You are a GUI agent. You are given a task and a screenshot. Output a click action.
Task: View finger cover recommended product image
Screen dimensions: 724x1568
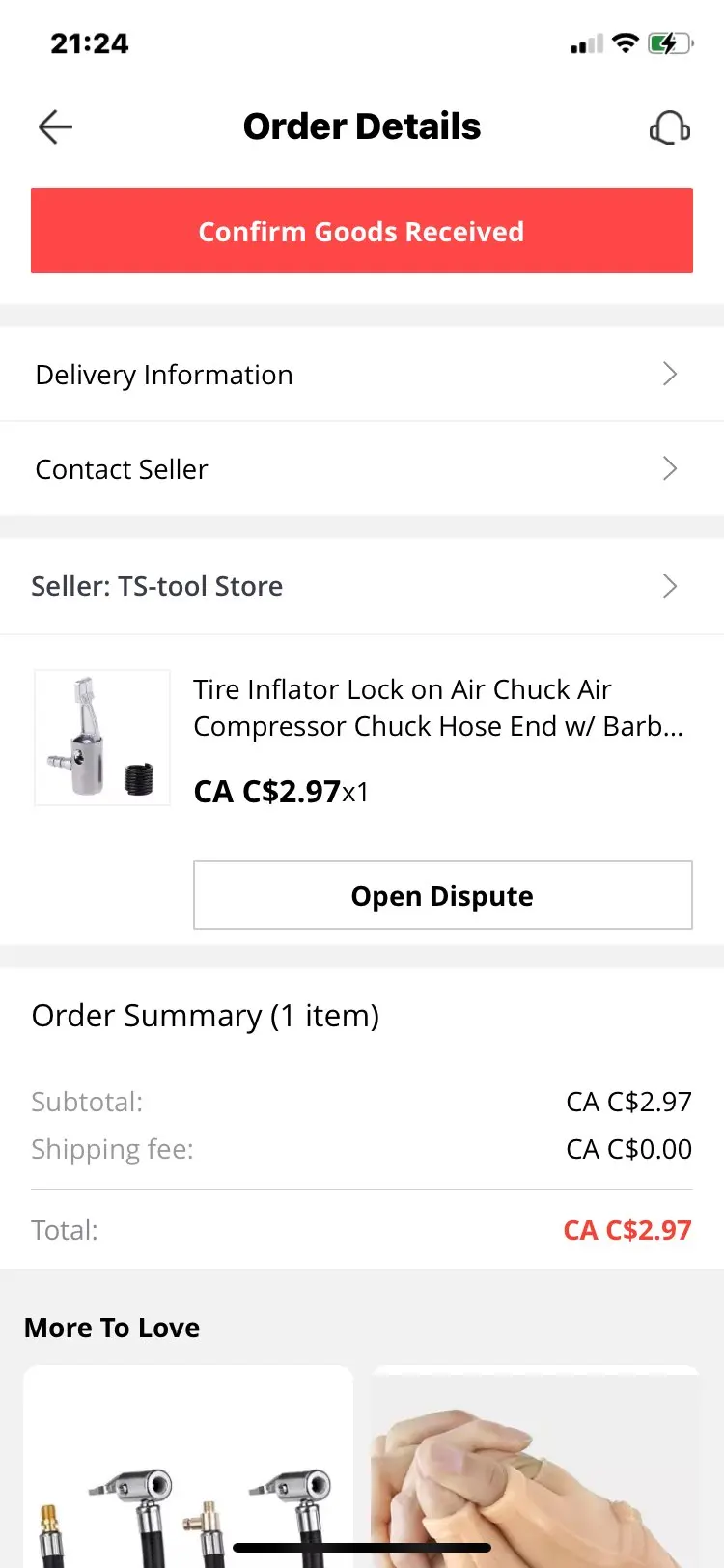pos(536,1468)
